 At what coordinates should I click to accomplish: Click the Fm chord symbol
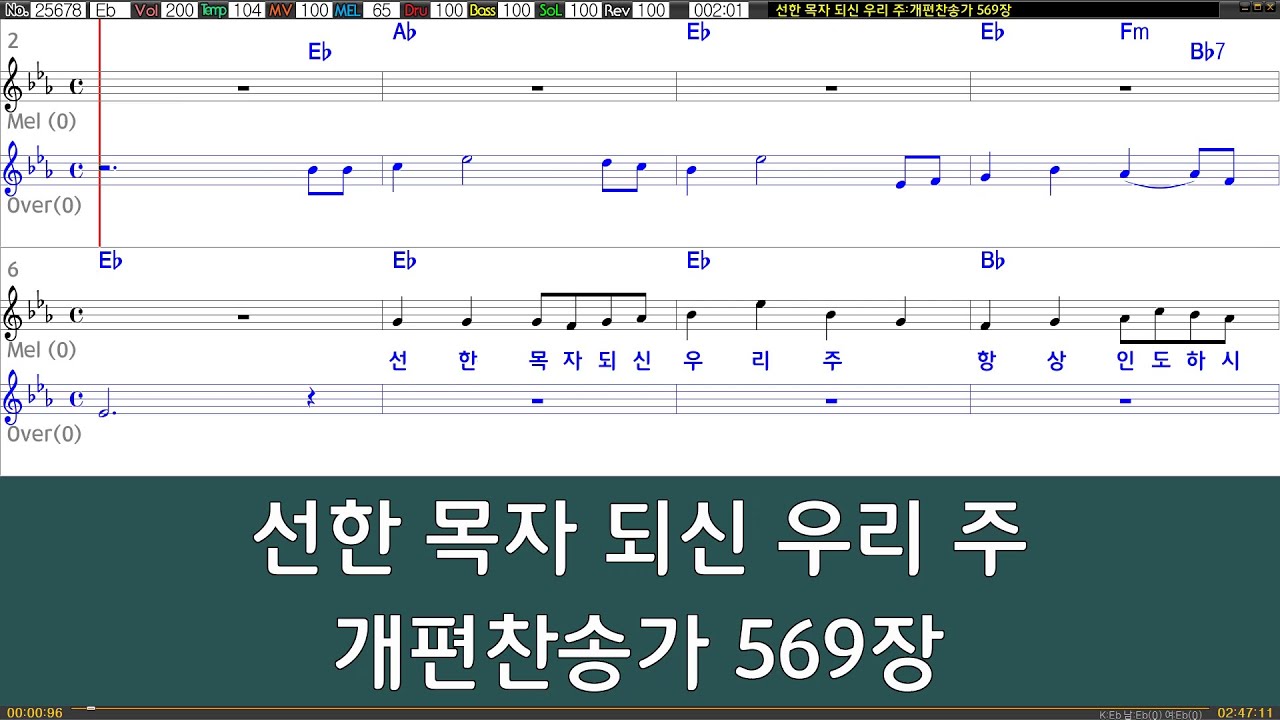1134,32
